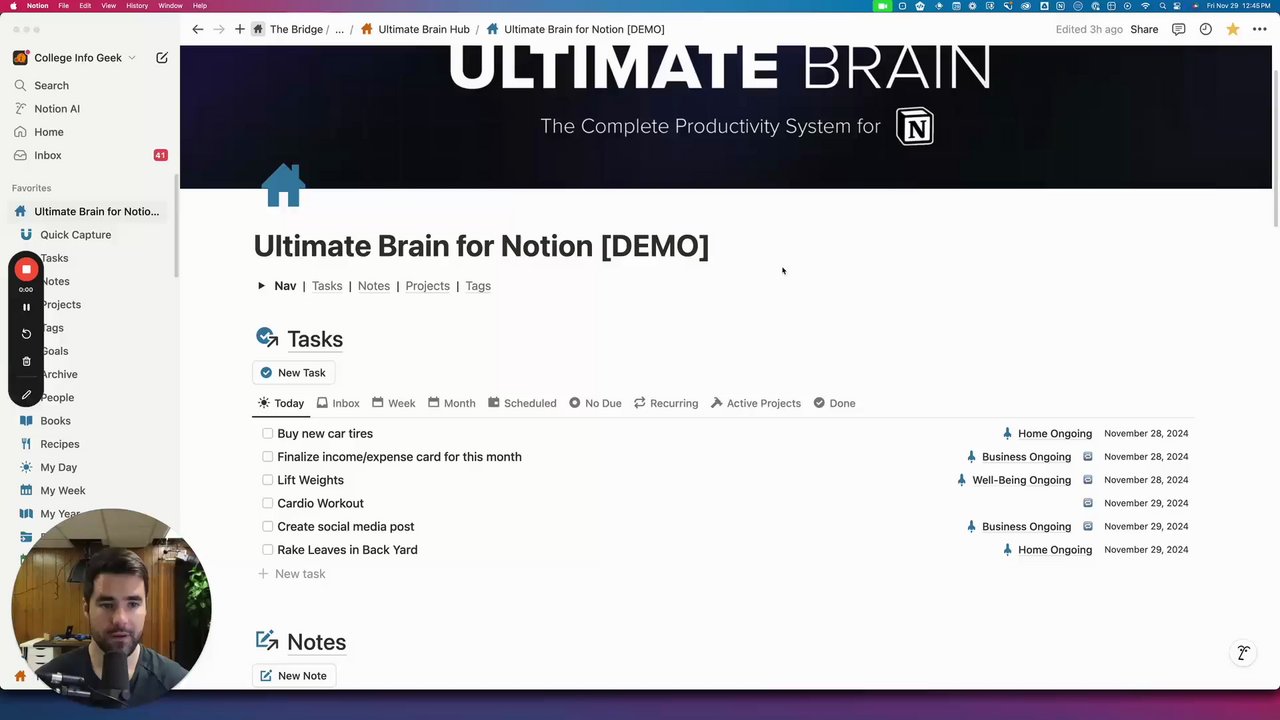Open the Window menu in the menu bar
This screenshot has width=1280, height=720.
click(x=170, y=6)
